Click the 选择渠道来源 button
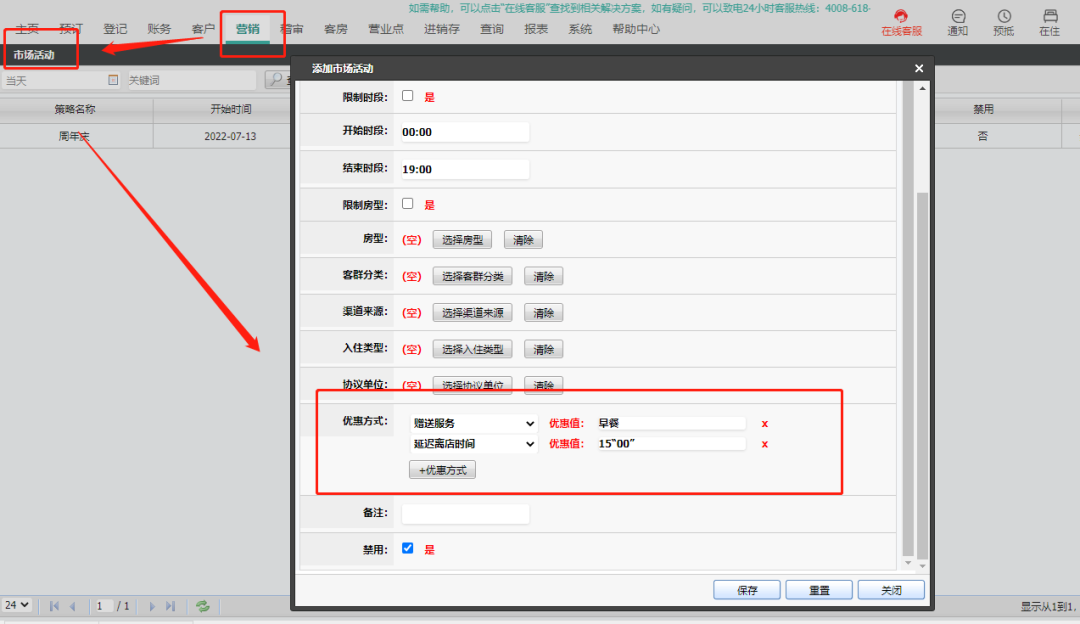 [x=472, y=313]
